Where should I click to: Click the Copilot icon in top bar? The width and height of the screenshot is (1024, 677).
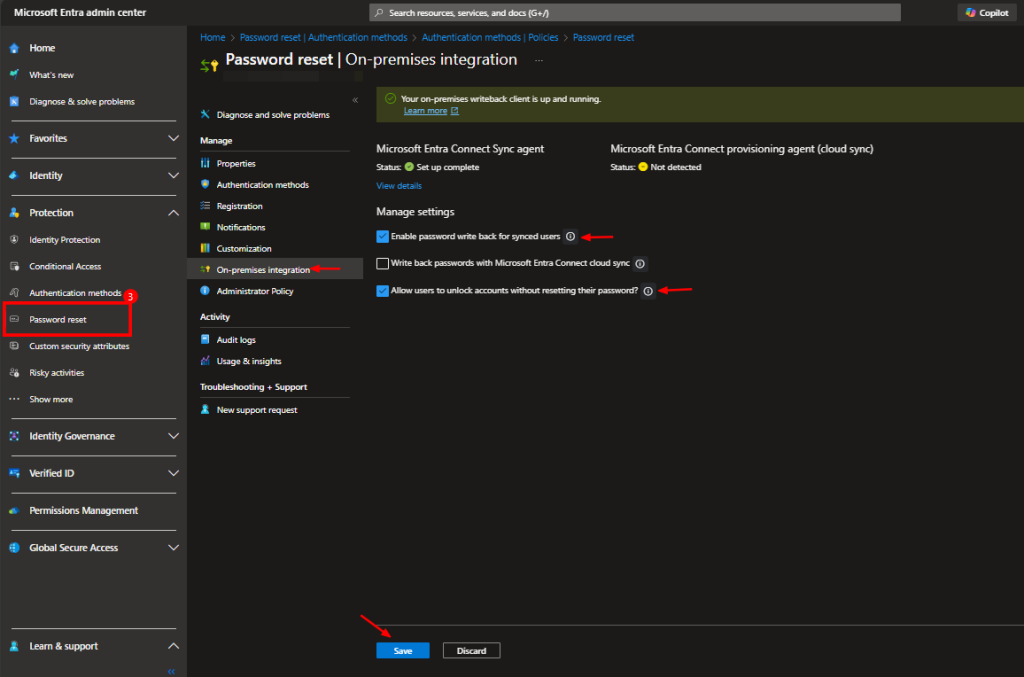[971, 12]
